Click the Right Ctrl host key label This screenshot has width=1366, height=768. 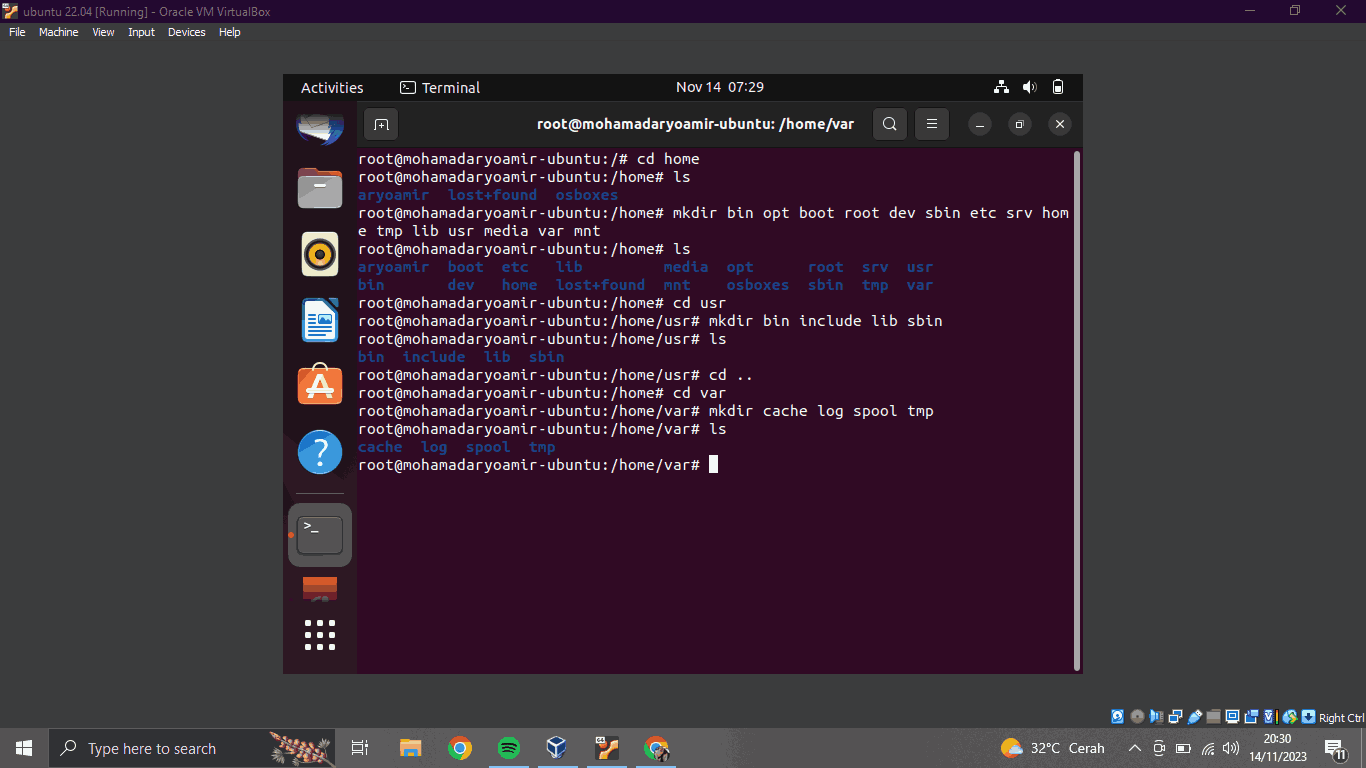coord(1342,718)
